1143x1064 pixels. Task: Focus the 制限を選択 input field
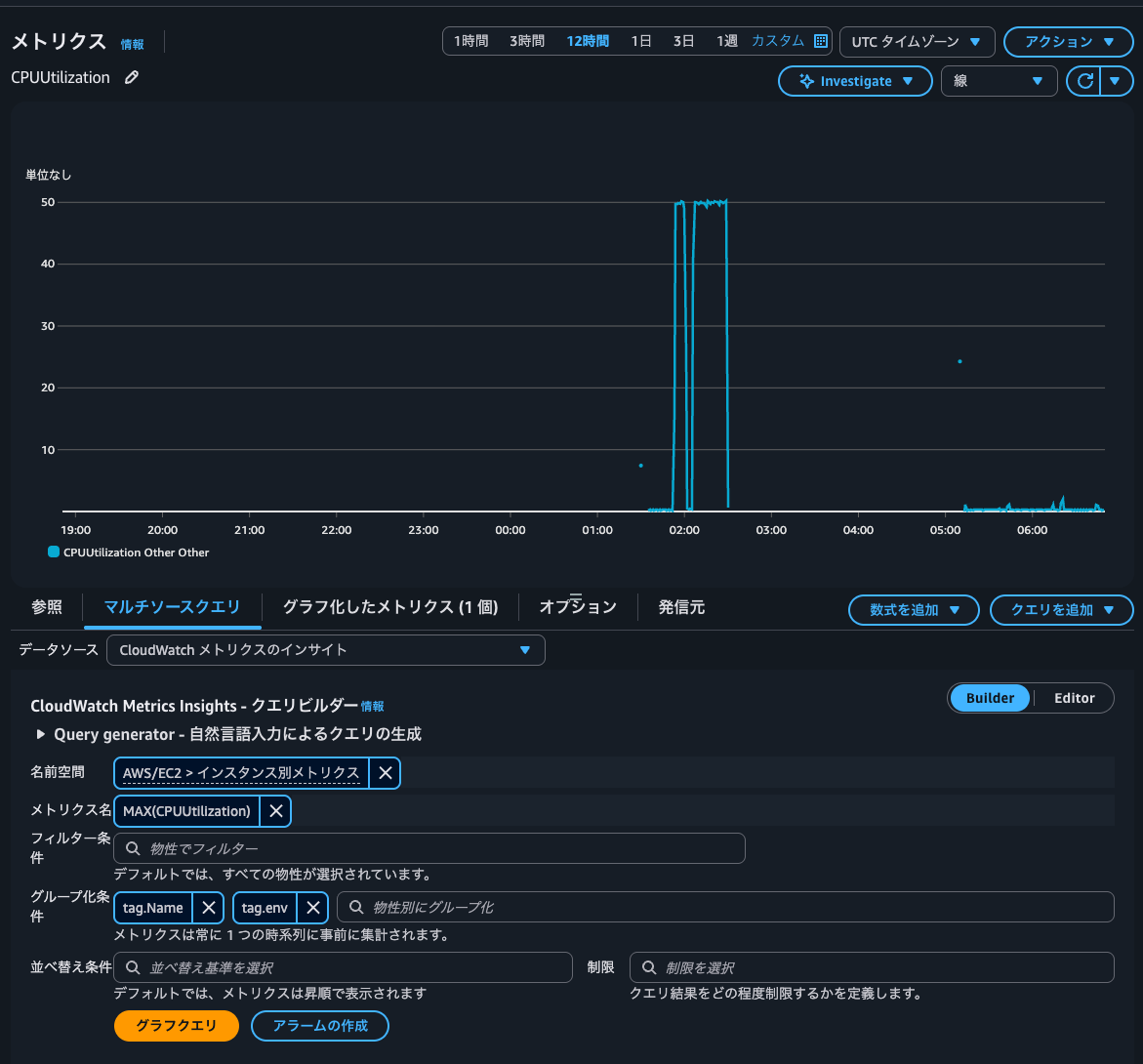pyautogui.click(x=872, y=967)
